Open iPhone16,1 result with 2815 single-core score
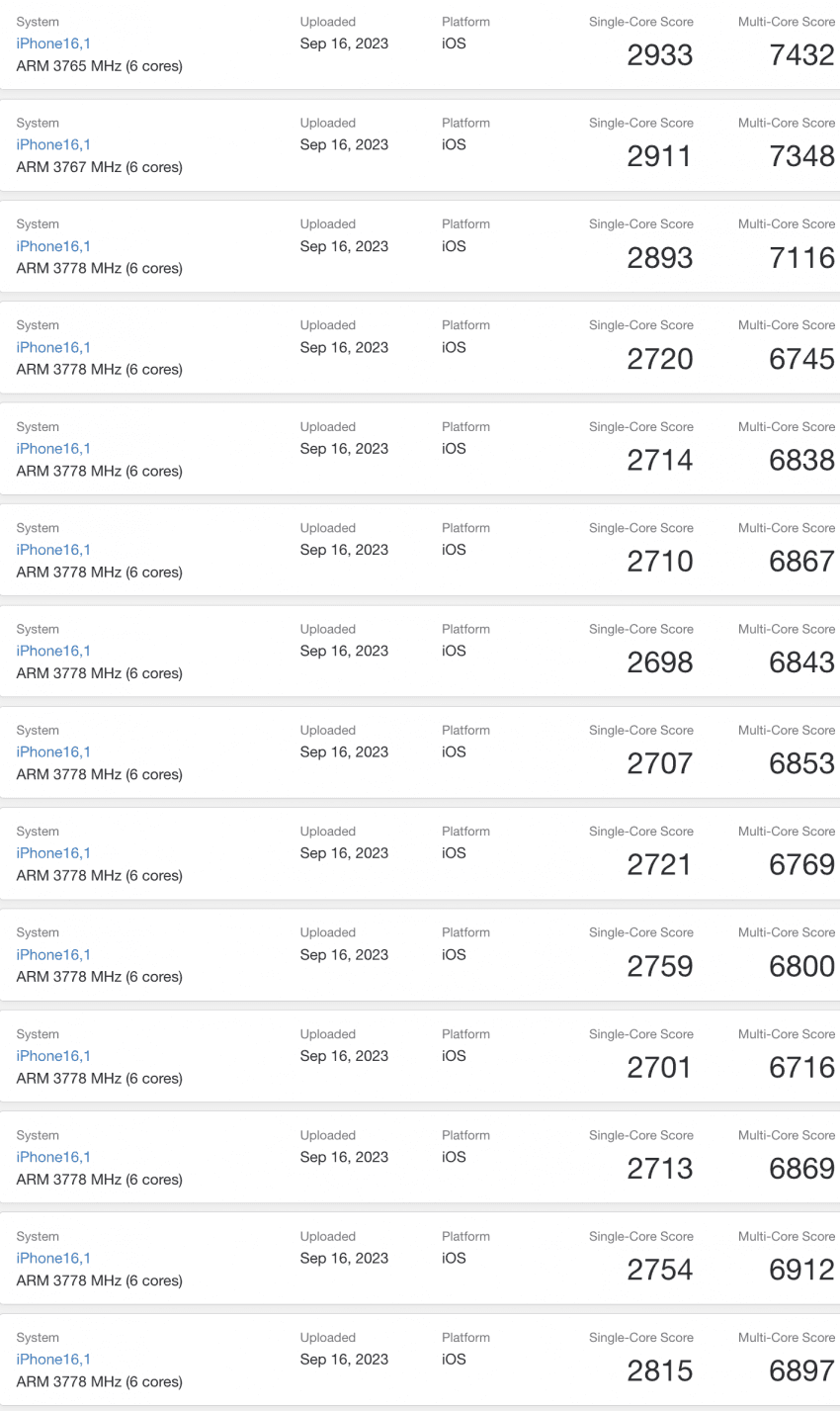 pos(53,1359)
